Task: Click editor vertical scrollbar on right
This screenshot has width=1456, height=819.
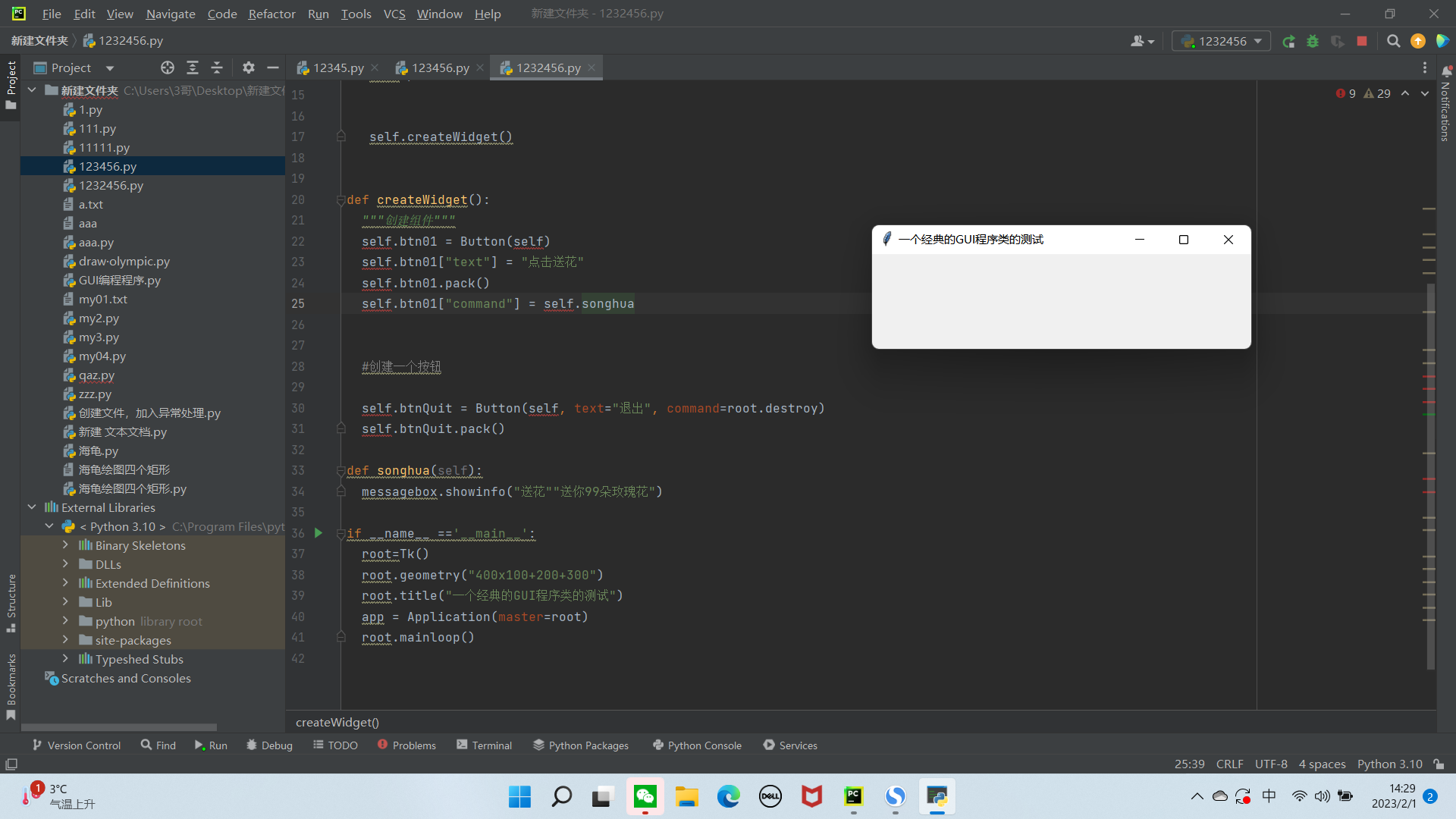Action: pos(1430,476)
